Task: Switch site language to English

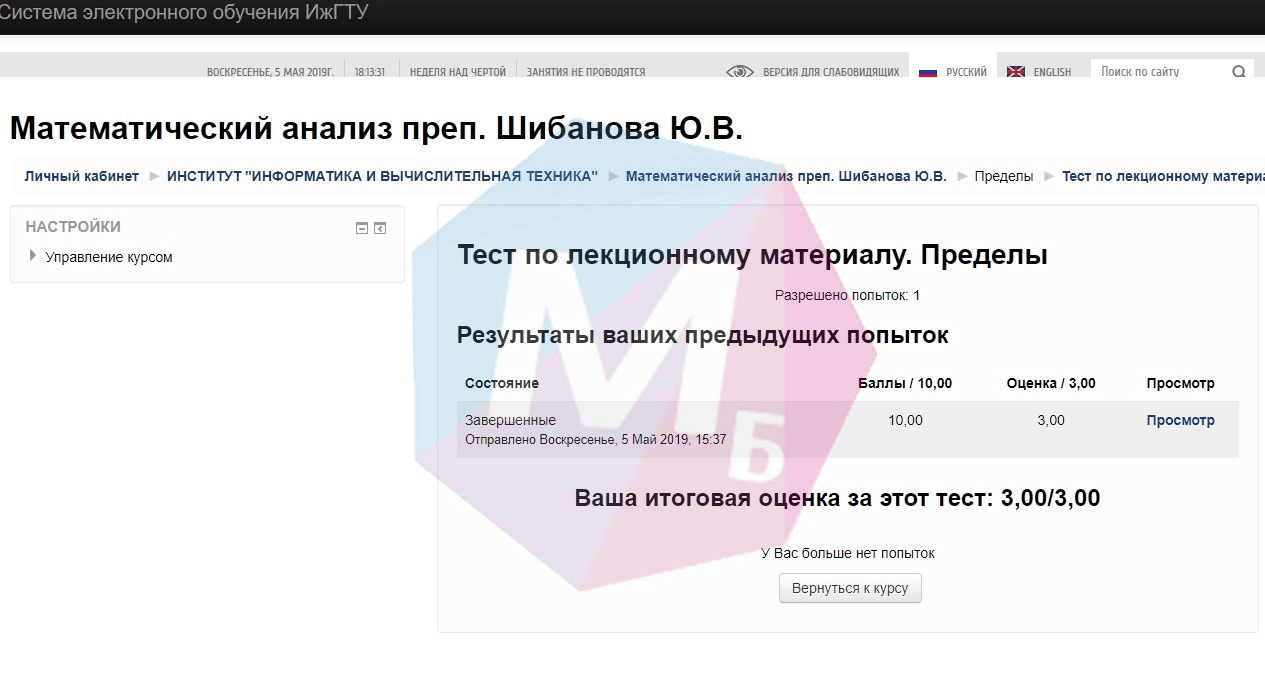Action: [x=1052, y=72]
